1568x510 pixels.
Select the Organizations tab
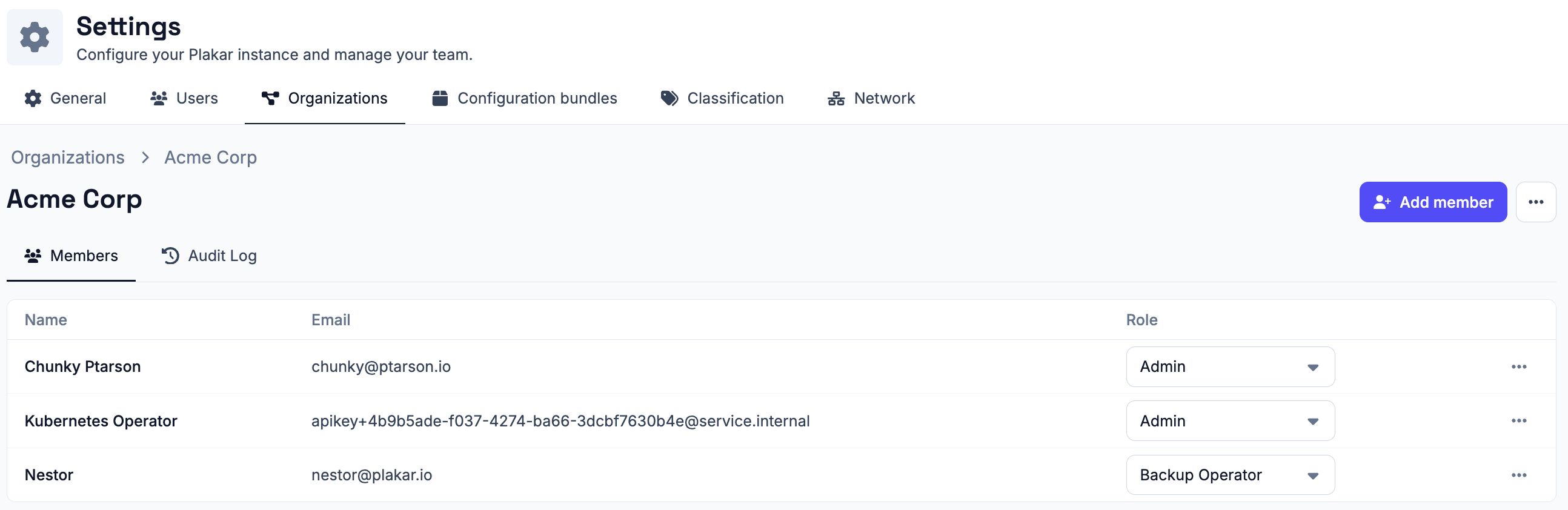(x=324, y=99)
